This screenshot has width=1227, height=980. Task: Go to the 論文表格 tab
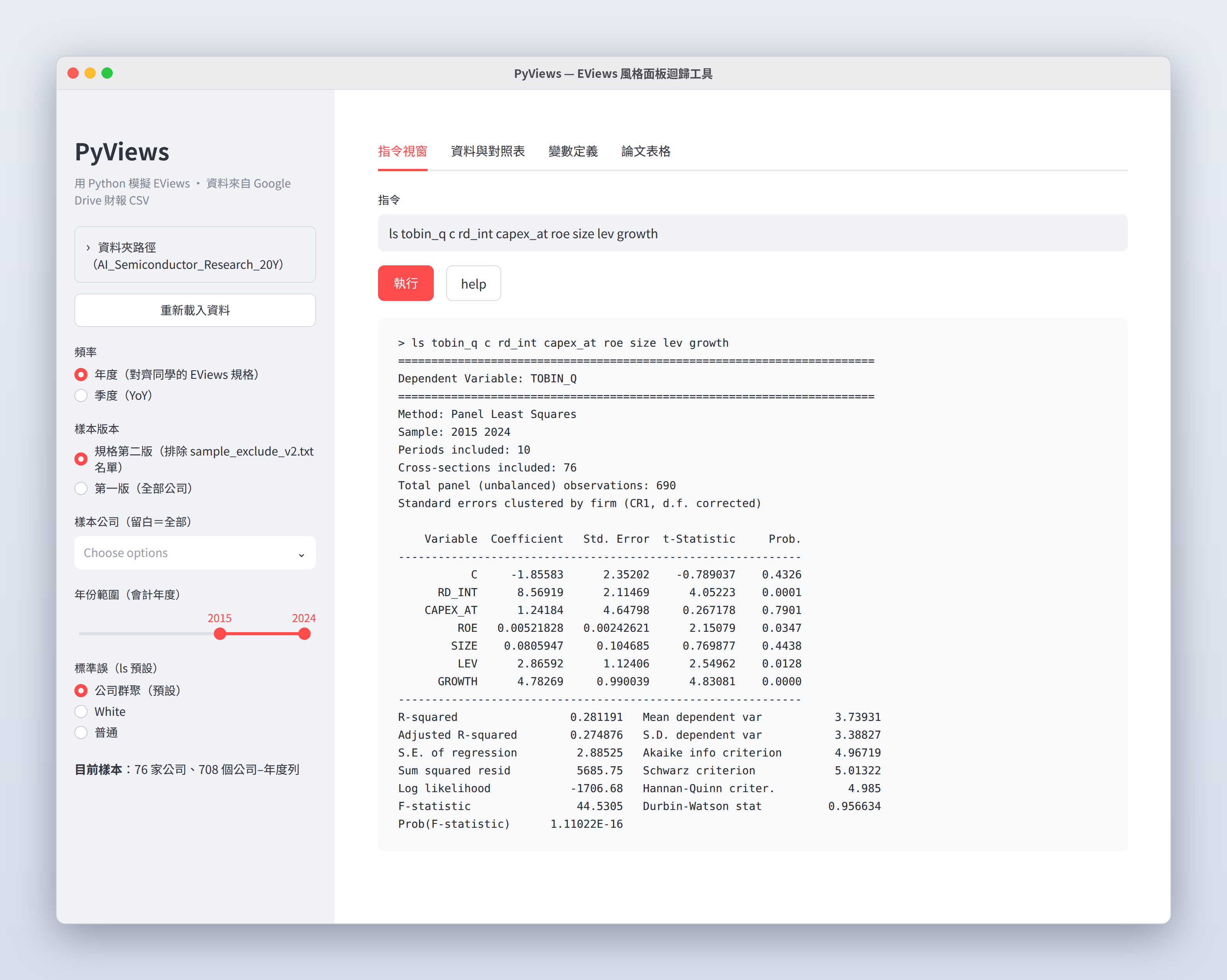click(x=645, y=151)
